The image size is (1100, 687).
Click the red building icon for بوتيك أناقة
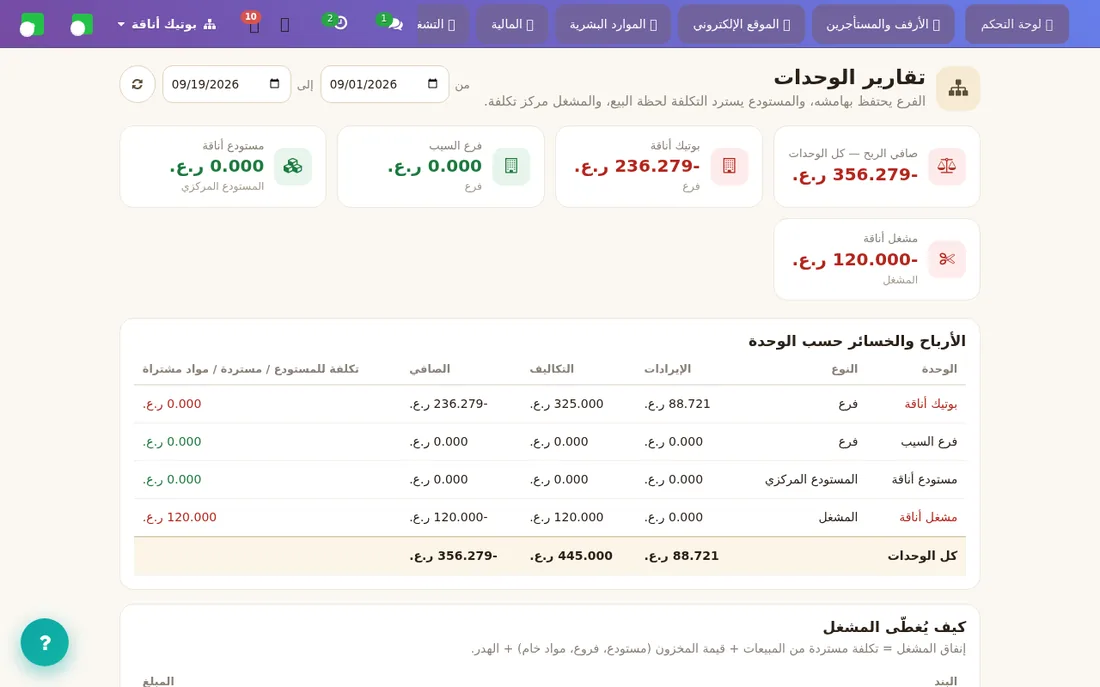(729, 166)
